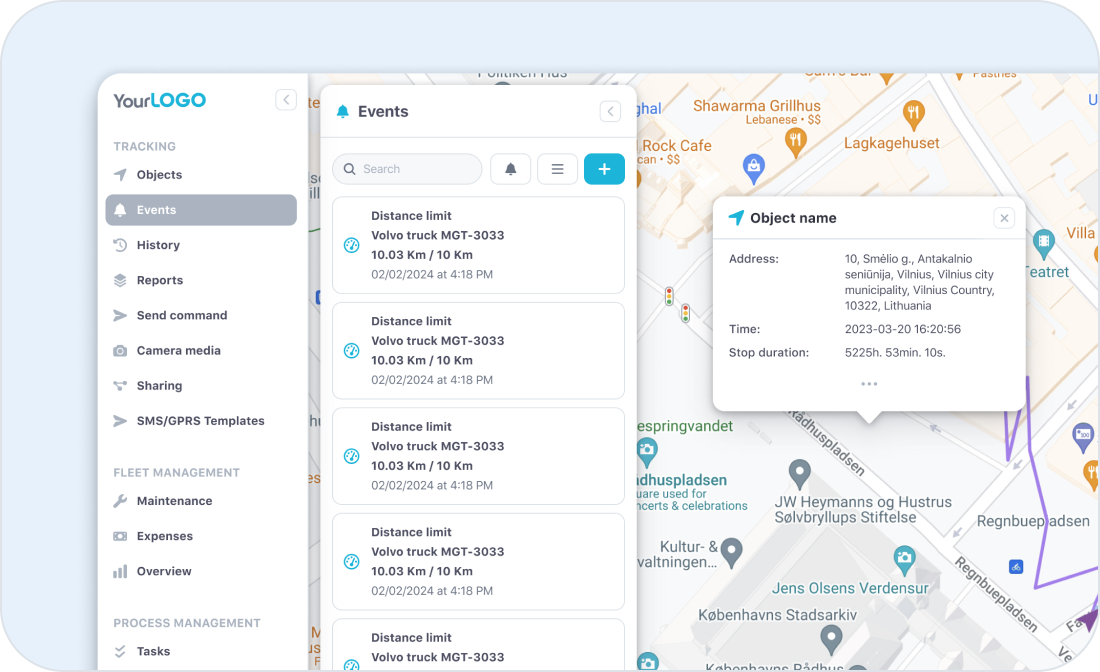The width and height of the screenshot is (1100, 672).
Task: Click the Camera media camera icon
Action: coord(120,351)
